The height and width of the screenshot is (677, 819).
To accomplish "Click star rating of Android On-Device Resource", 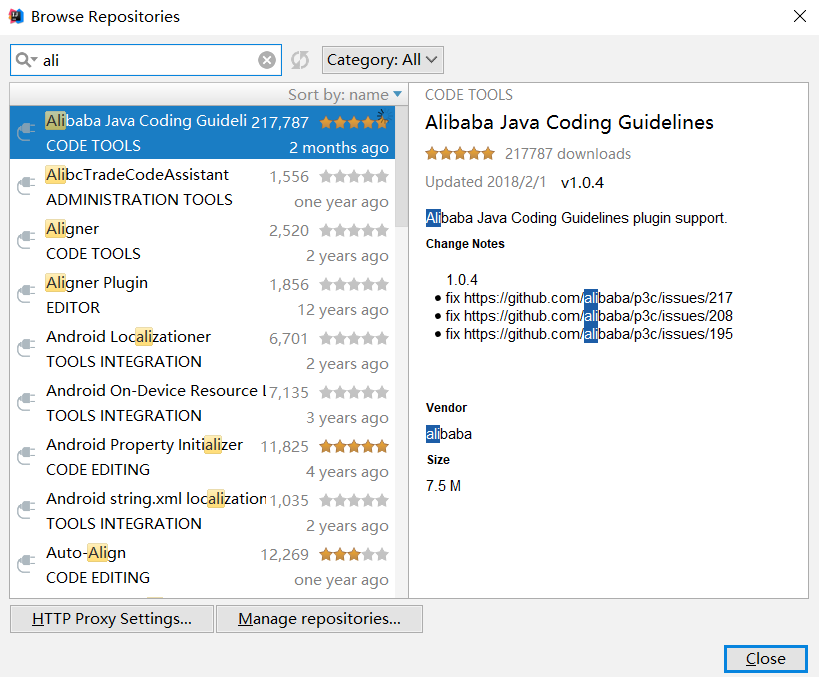I will click(x=354, y=392).
